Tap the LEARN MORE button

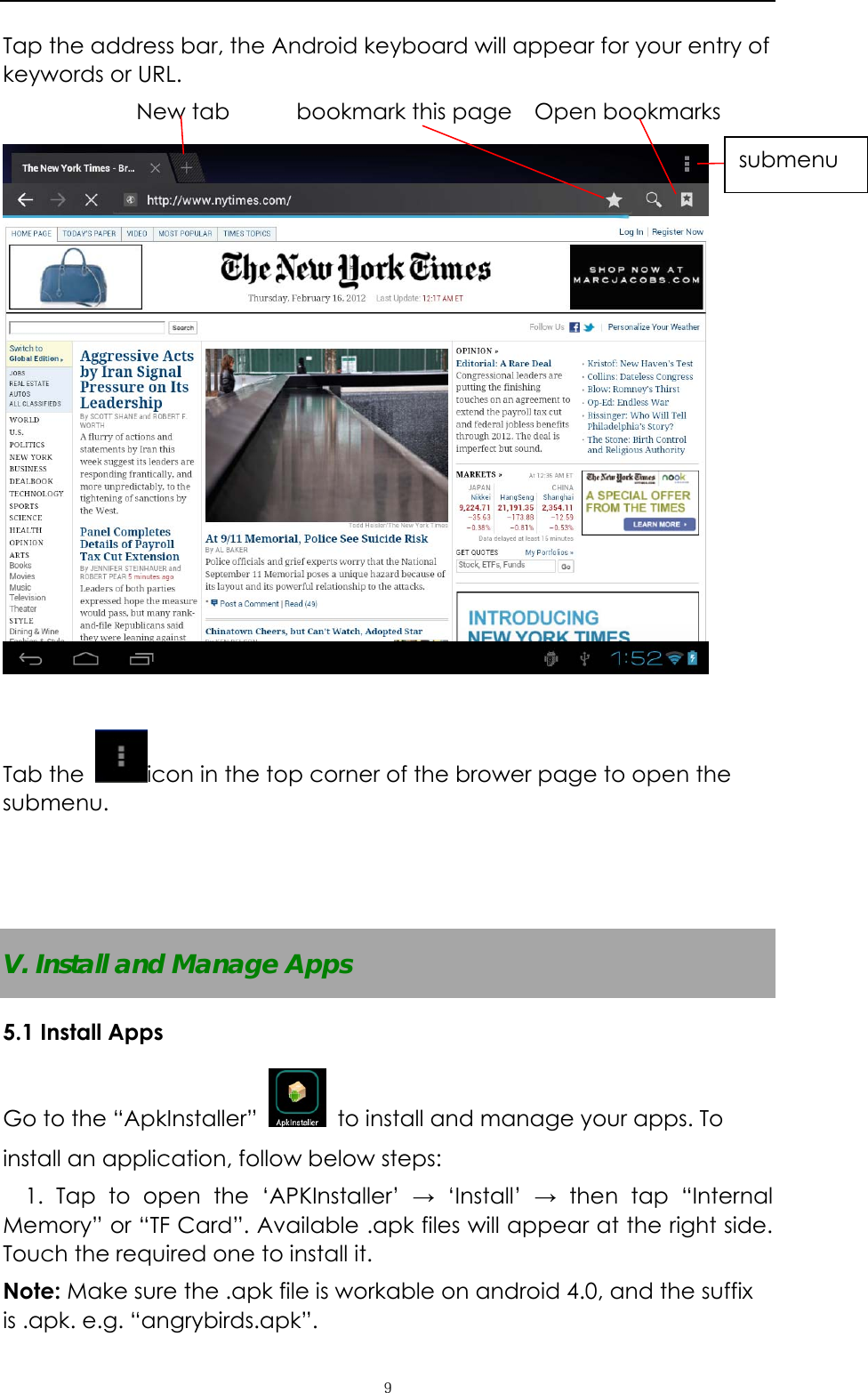[659, 525]
